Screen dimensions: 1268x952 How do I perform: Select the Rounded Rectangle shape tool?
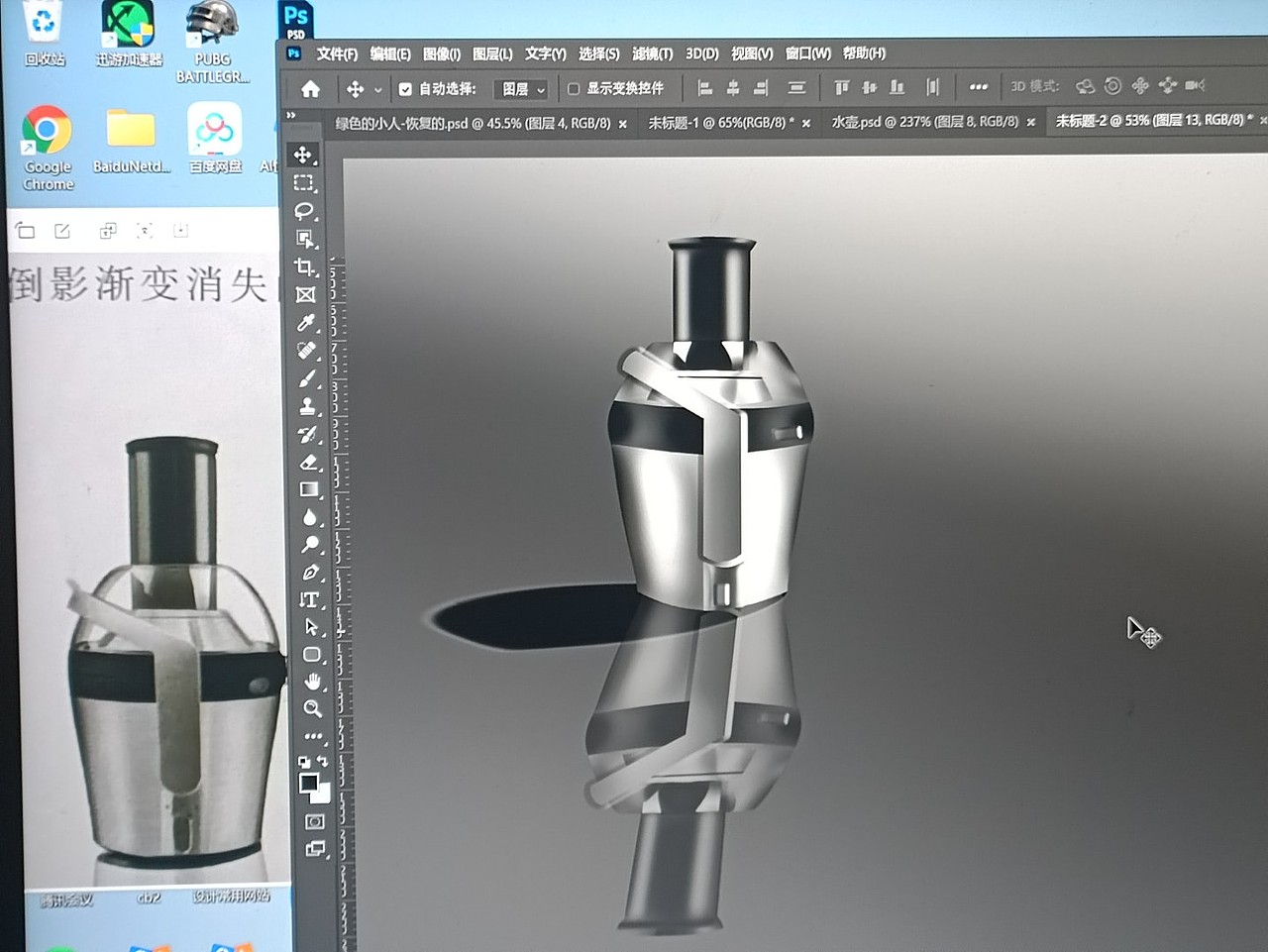click(x=312, y=655)
